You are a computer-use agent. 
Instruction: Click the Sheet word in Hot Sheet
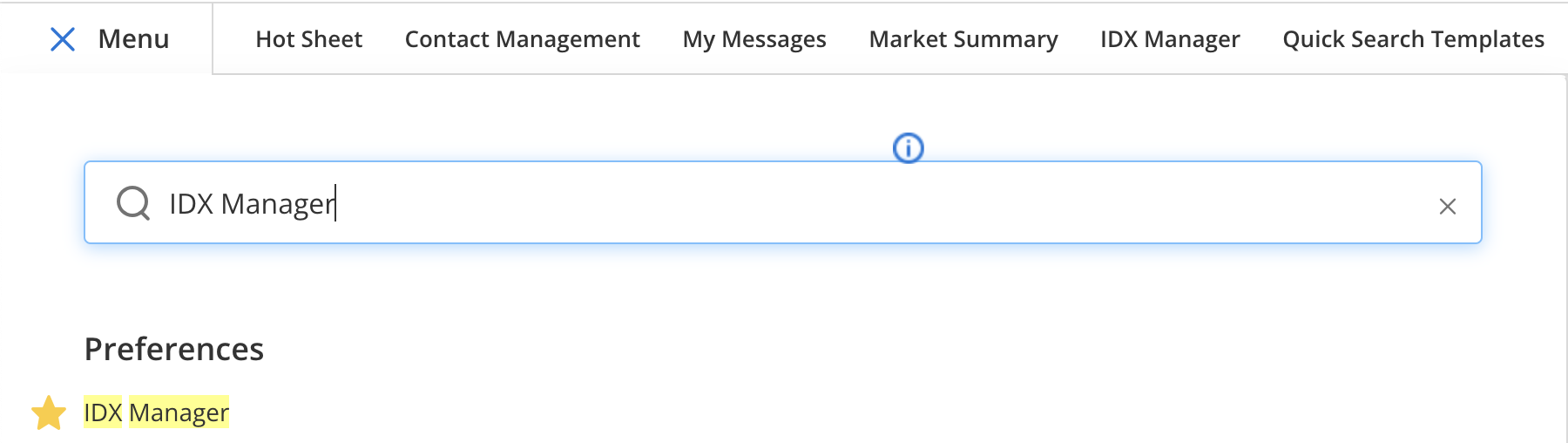coord(332,39)
